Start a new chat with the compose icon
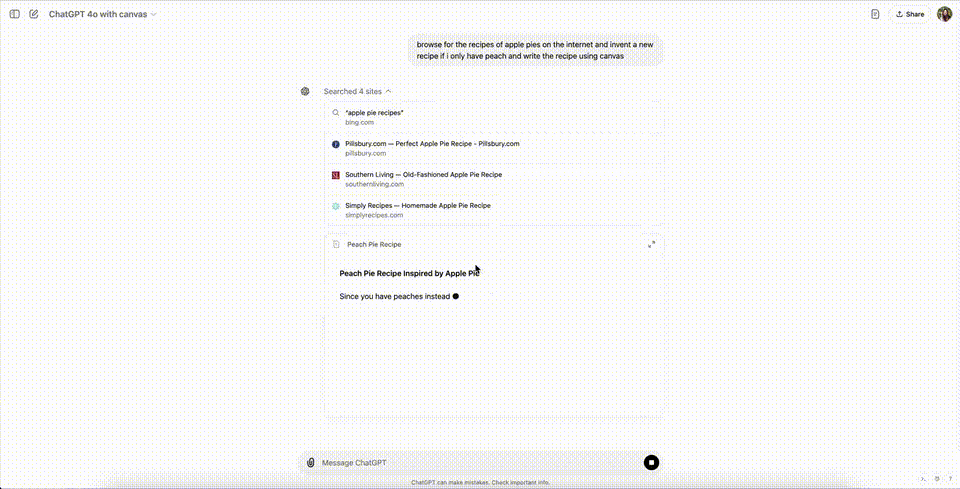 (x=34, y=14)
